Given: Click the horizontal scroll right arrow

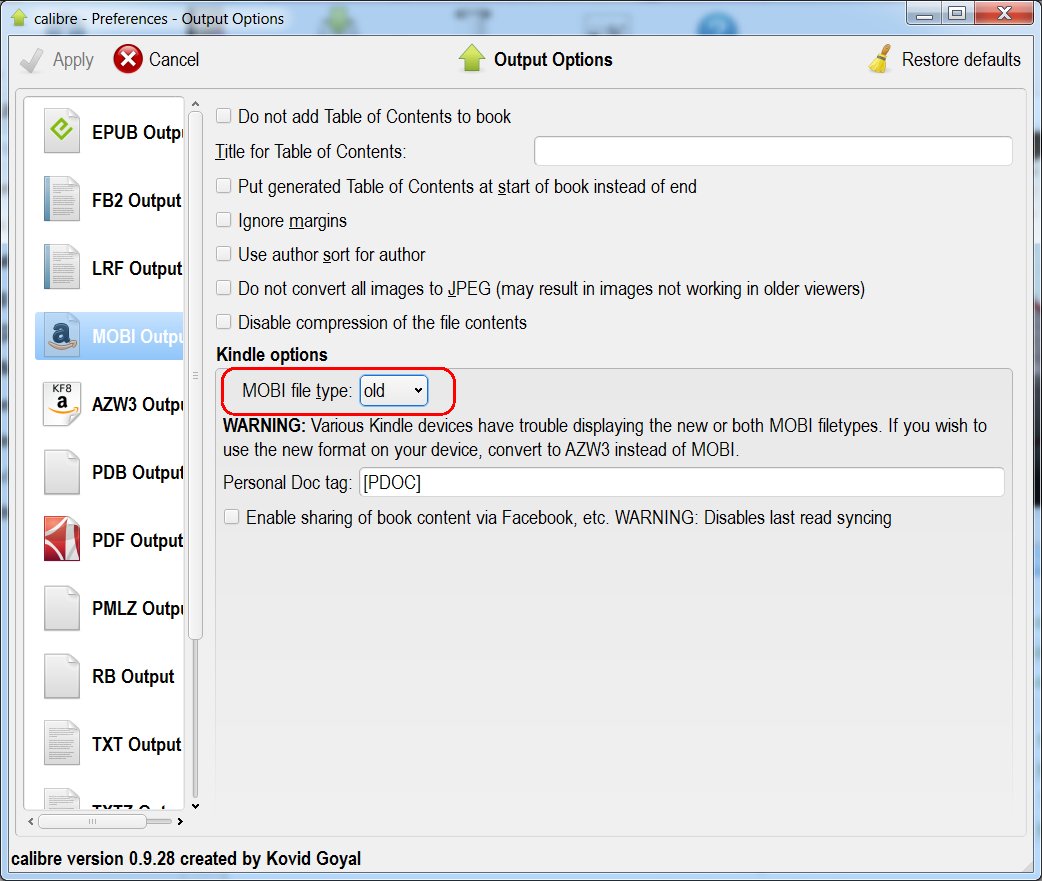Looking at the screenshot, I should click(x=180, y=821).
